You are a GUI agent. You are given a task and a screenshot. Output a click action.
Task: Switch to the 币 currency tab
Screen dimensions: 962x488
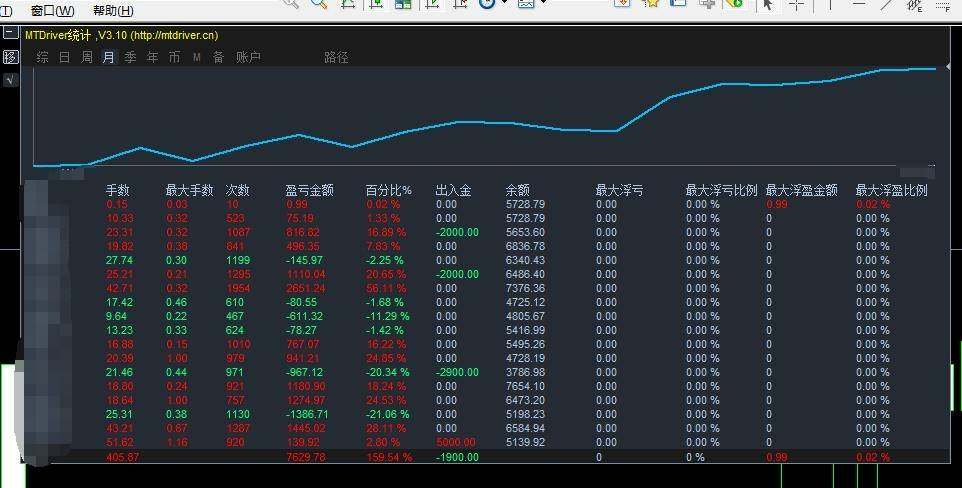(174, 57)
